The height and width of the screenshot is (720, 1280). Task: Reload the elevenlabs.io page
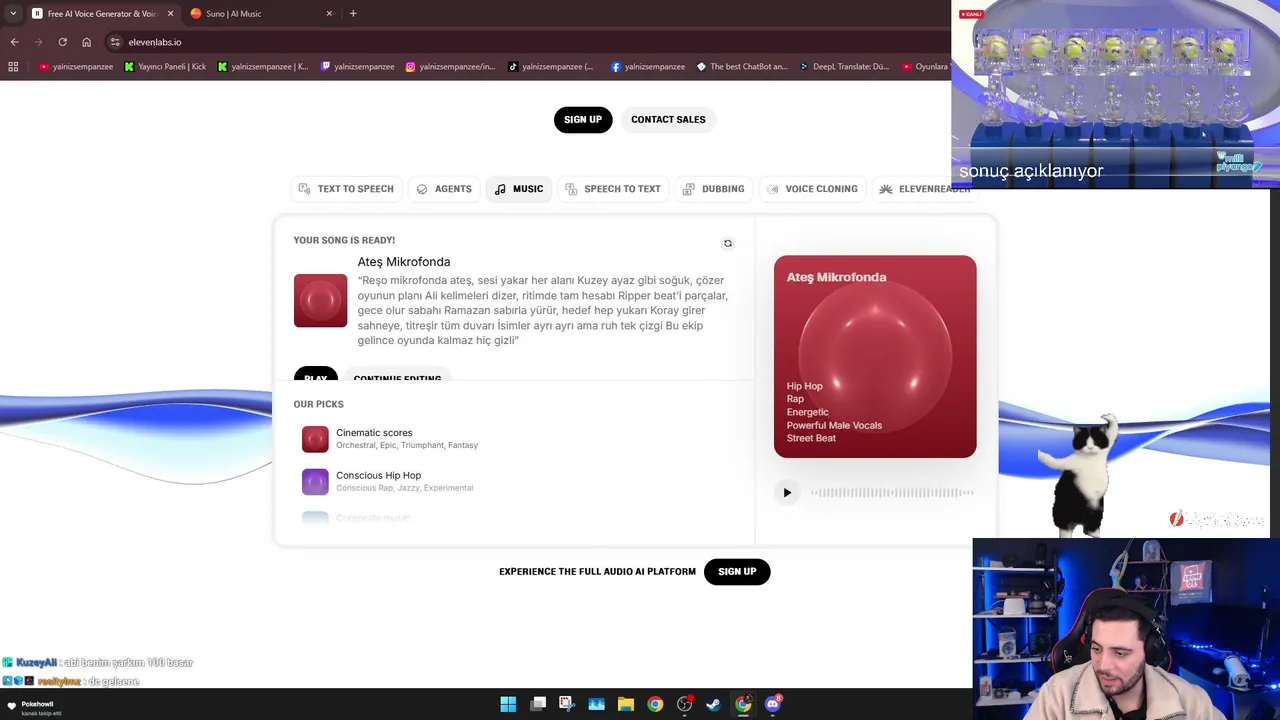[x=62, y=42]
